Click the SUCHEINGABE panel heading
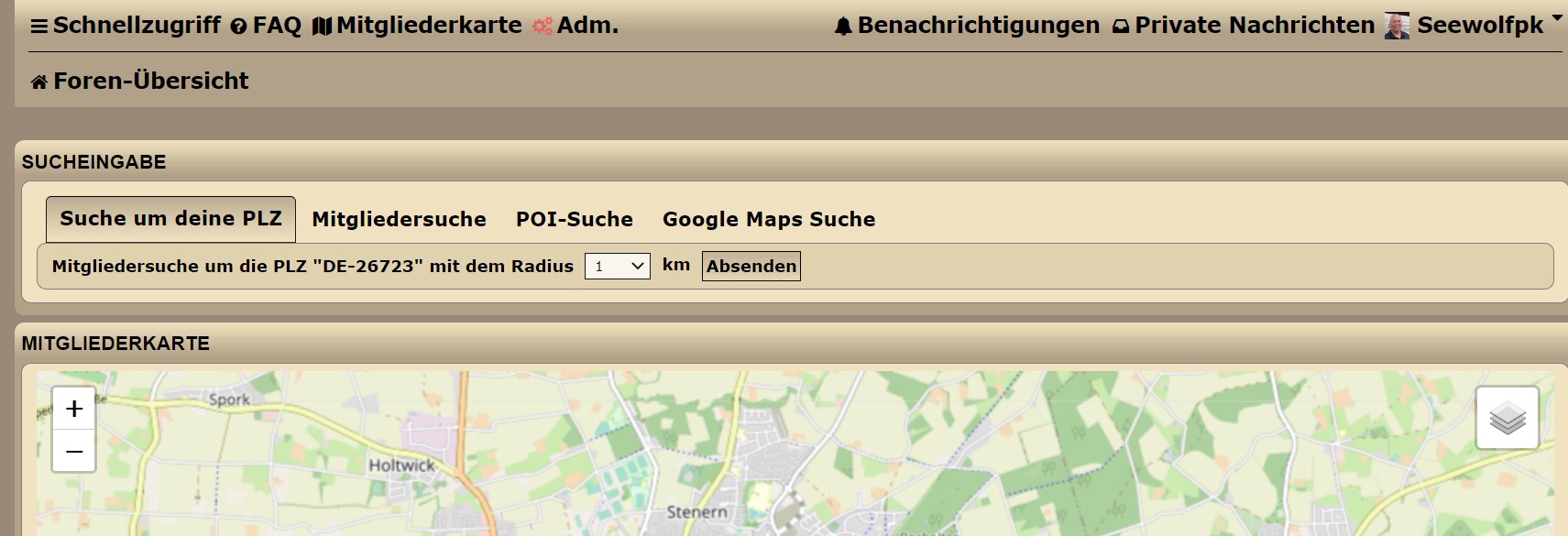This screenshot has height=536, width=1568. click(x=94, y=162)
